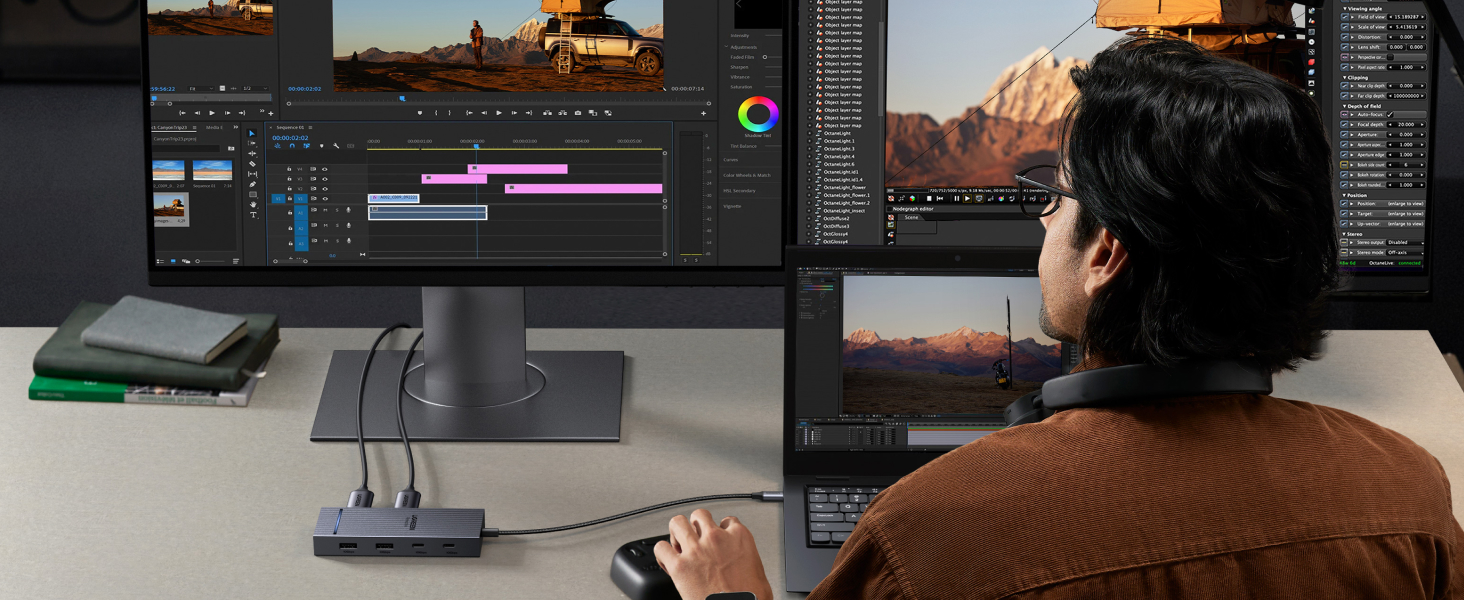Image resolution: width=1464 pixels, height=600 pixels.
Task: Enable the Auto-focus checkbox in the camera settings
Action: (x=1391, y=115)
